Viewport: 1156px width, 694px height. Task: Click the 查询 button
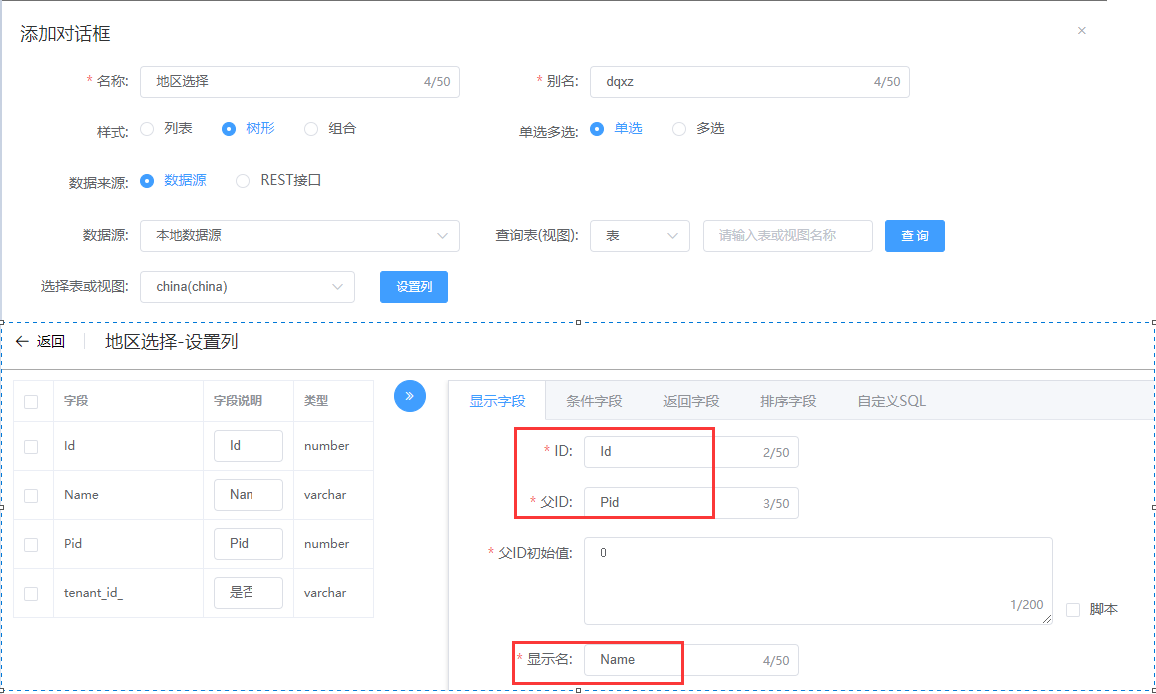point(914,236)
